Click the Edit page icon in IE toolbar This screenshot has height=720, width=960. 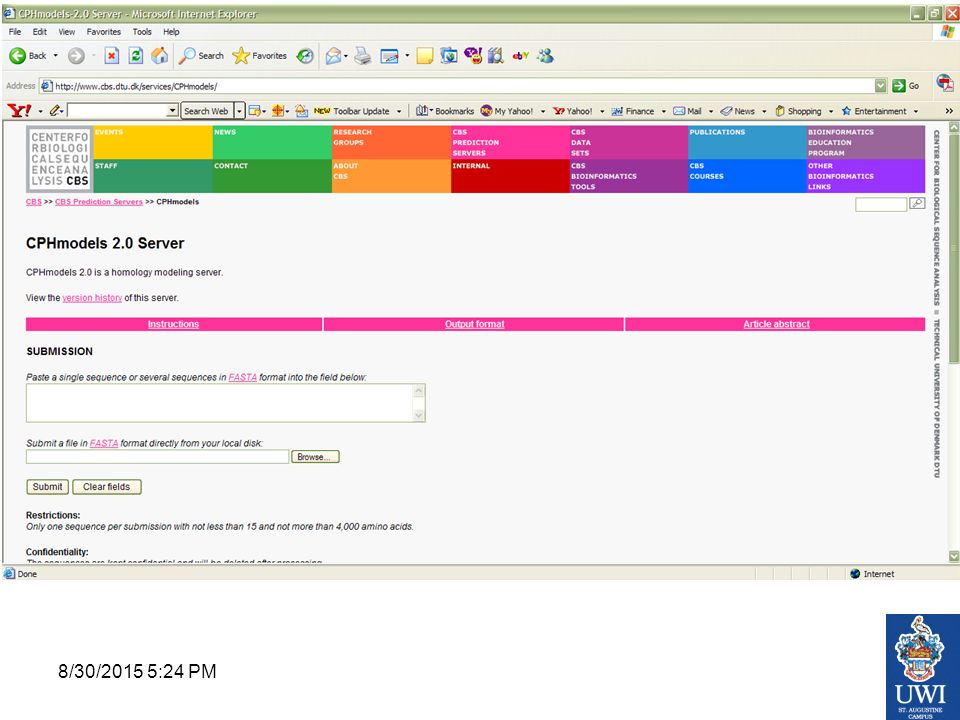click(x=389, y=56)
